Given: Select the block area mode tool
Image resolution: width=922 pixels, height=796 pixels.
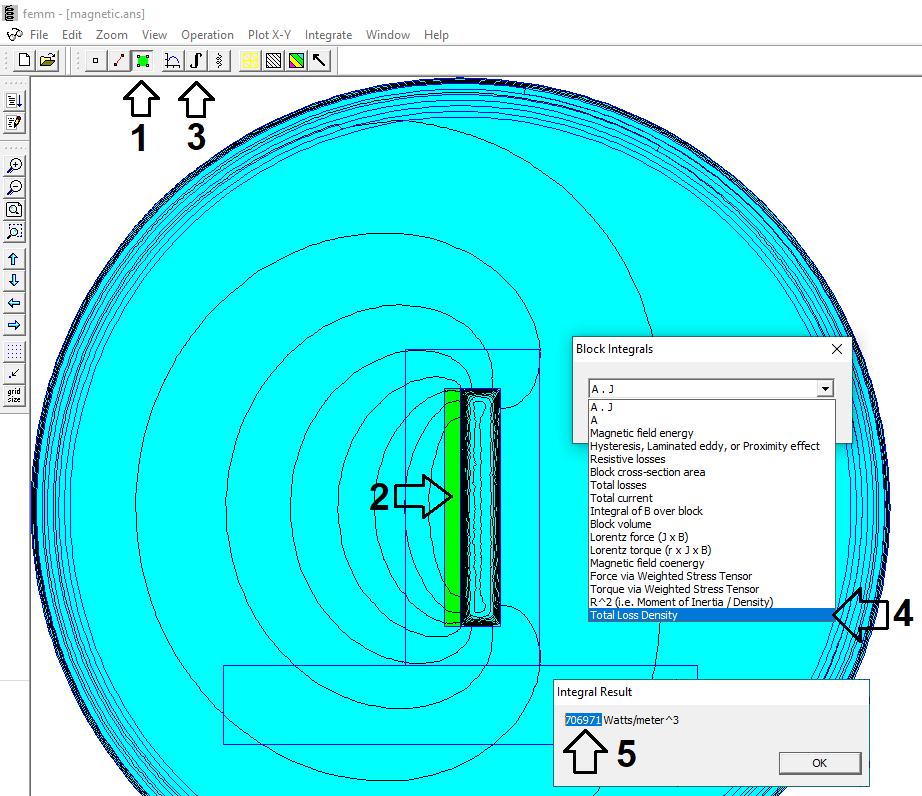Looking at the screenshot, I should (x=142, y=61).
